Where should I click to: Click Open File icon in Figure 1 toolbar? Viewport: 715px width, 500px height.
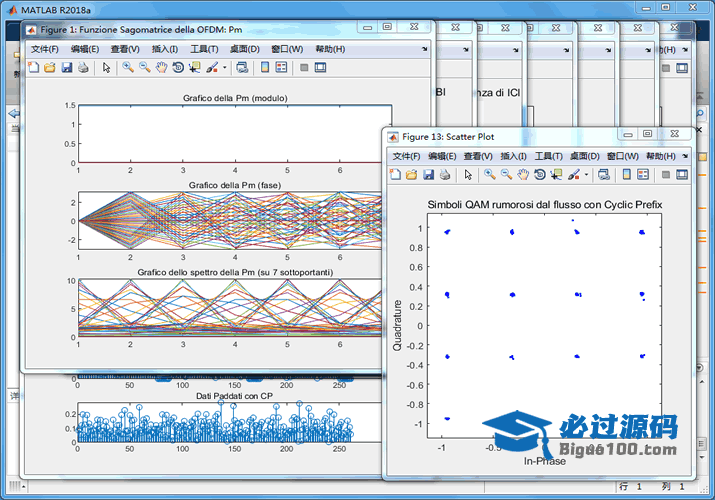click(x=49, y=67)
